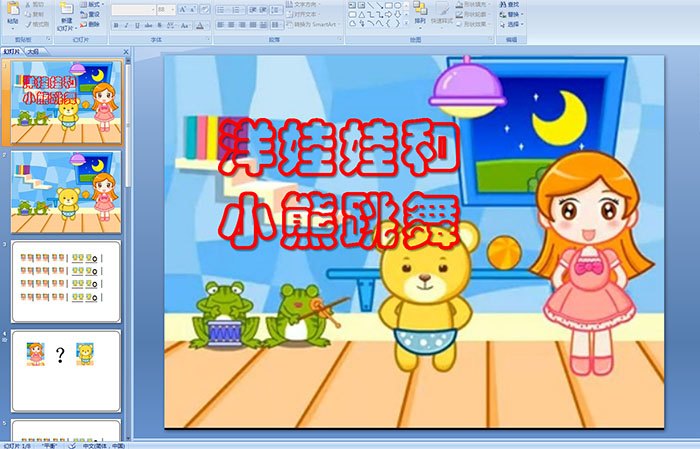This screenshot has width=700, height=449.
Task: Click the Numbering list icon
Action: (x=237, y=10)
